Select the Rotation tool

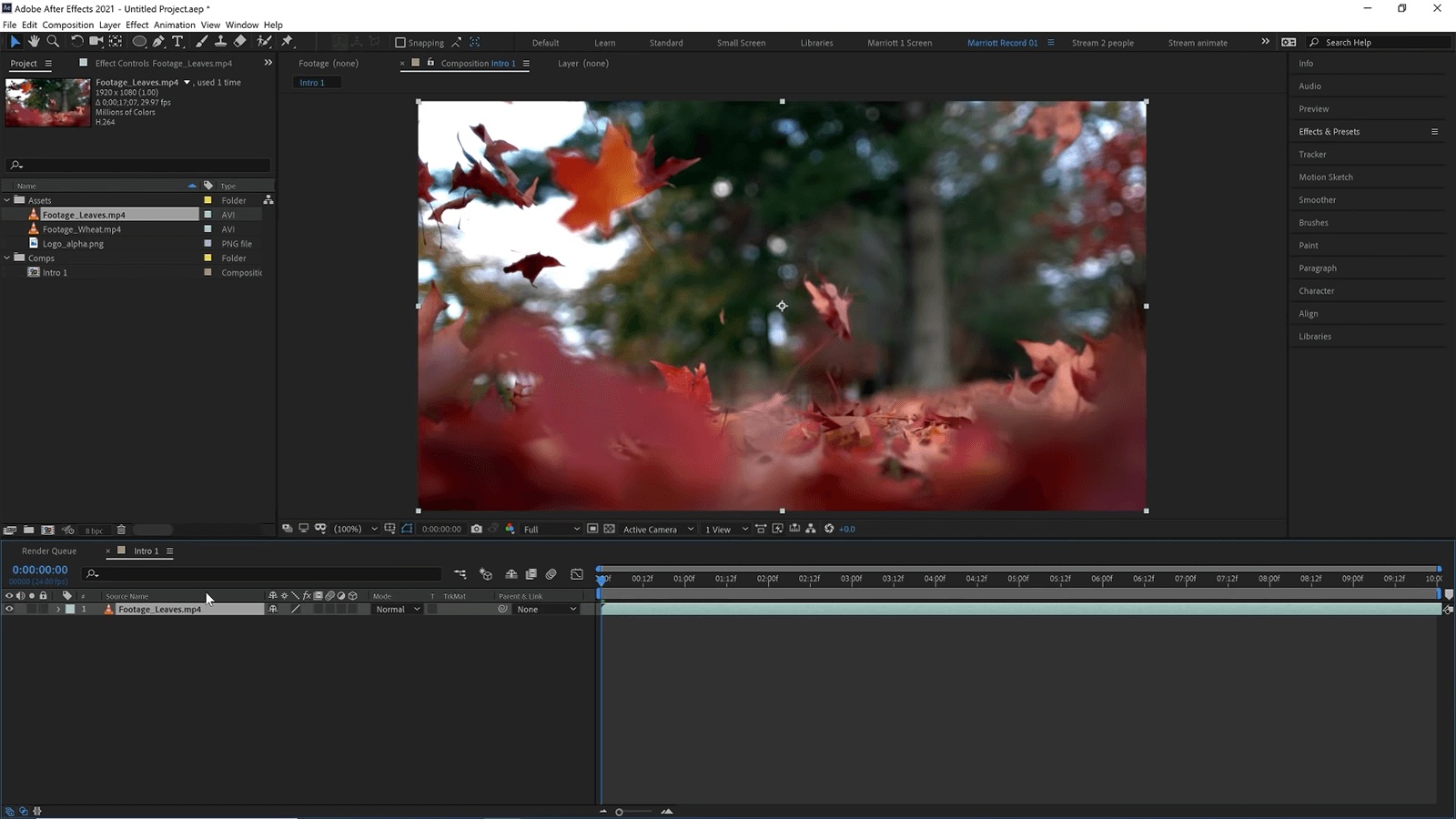click(x=77, y=42)
